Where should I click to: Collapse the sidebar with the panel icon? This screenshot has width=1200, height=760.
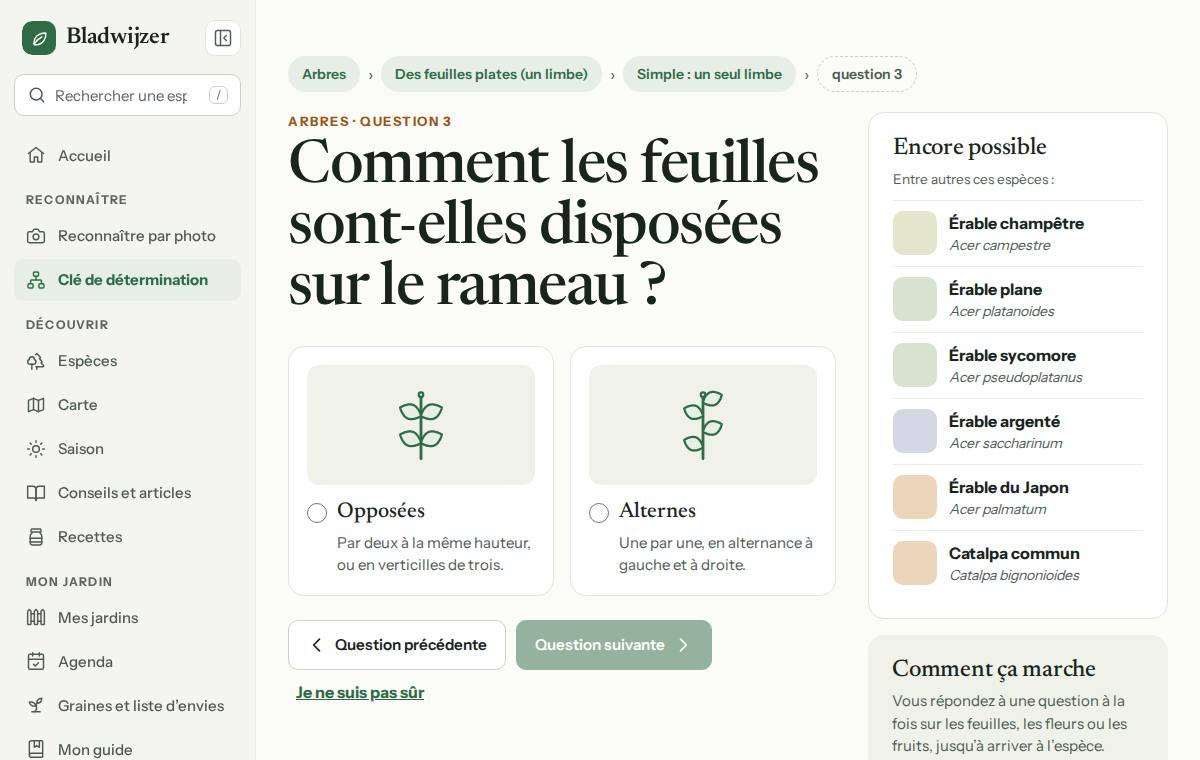(x=223, y=38)
